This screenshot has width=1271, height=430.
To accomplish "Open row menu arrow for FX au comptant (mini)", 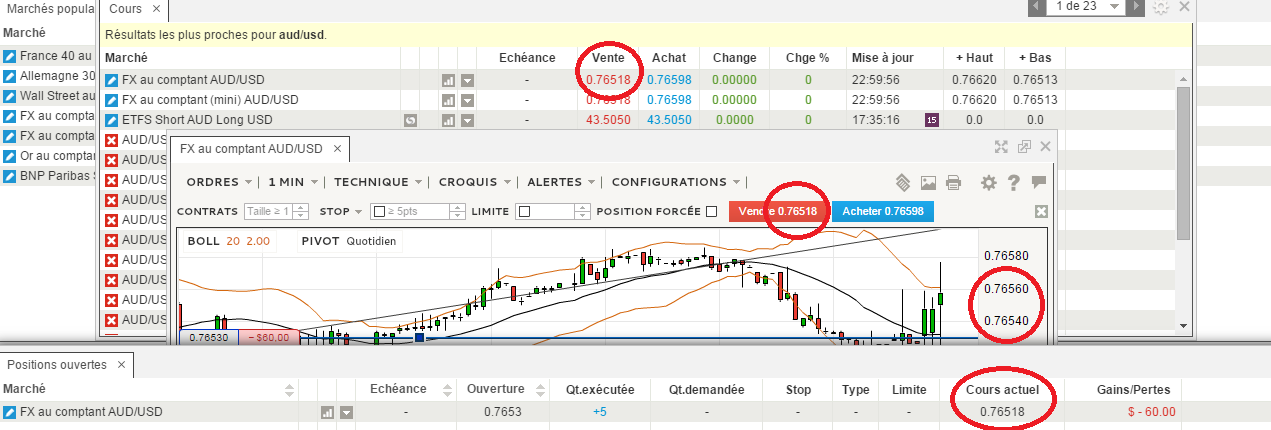I will [x=466, y=100].
